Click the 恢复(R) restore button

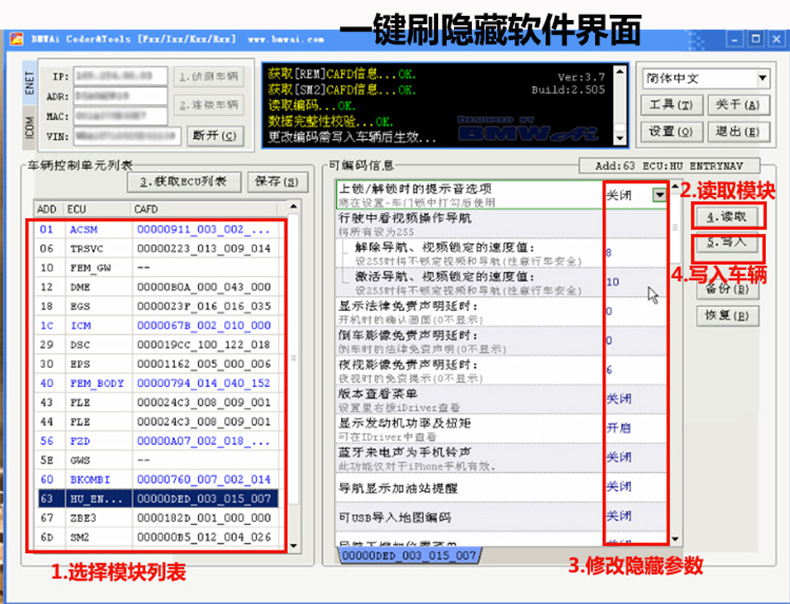tap(727, 316)
